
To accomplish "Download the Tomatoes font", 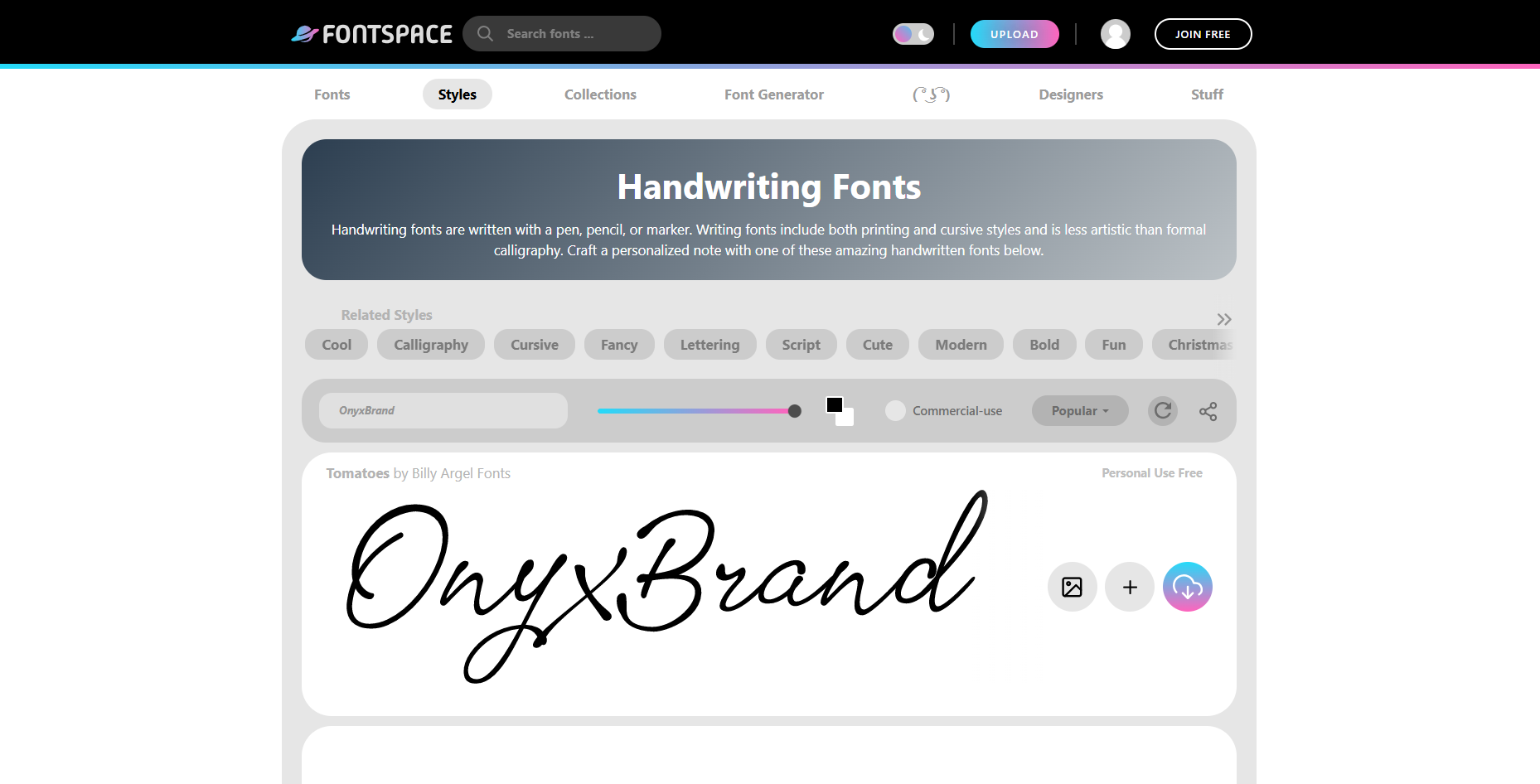I will (1187, 587).
